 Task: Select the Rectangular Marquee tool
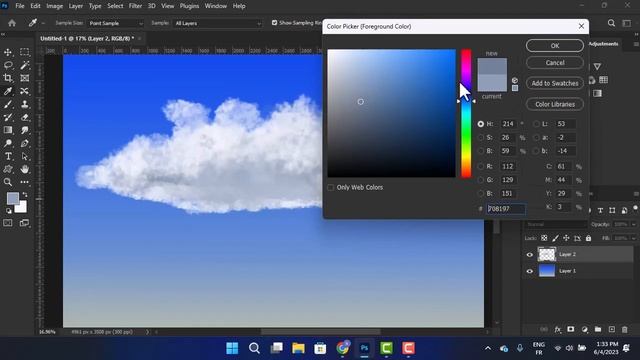point(24,52)
